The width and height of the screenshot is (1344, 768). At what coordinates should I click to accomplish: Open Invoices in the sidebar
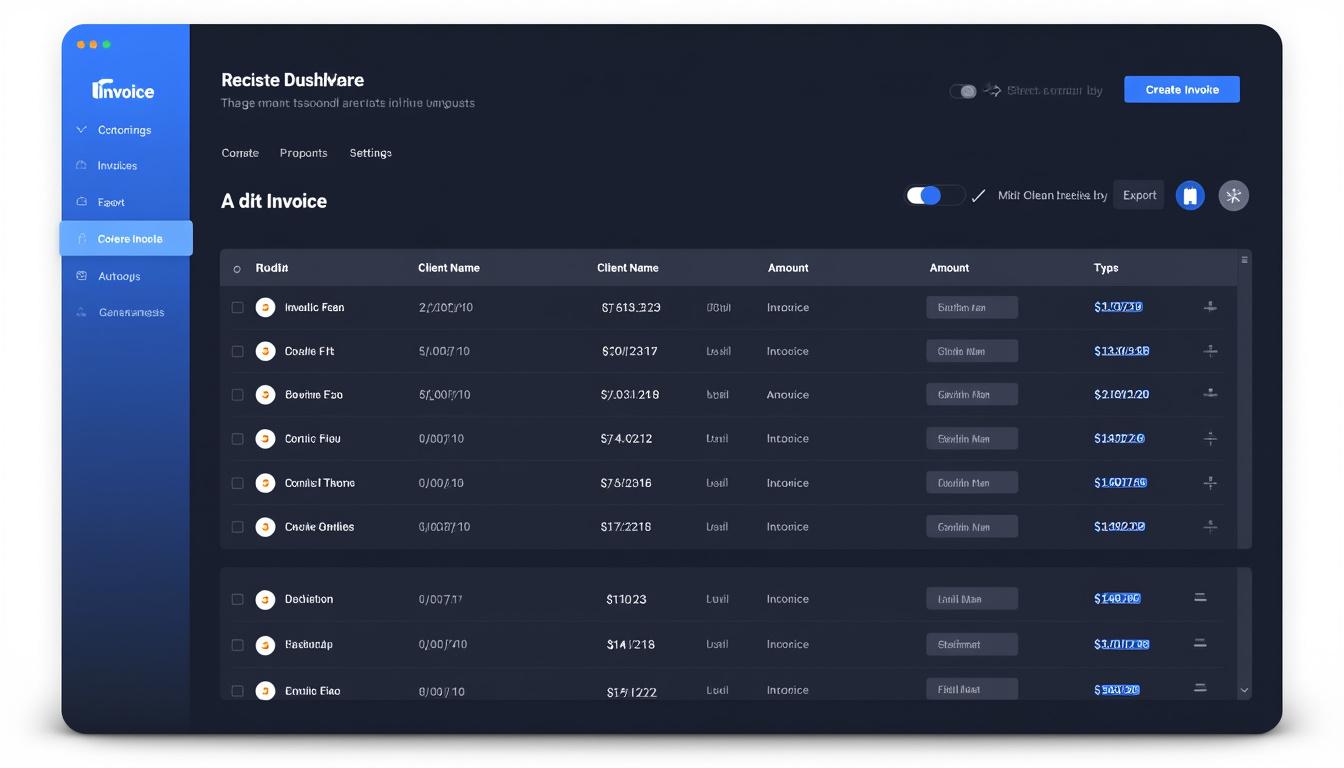117,166
